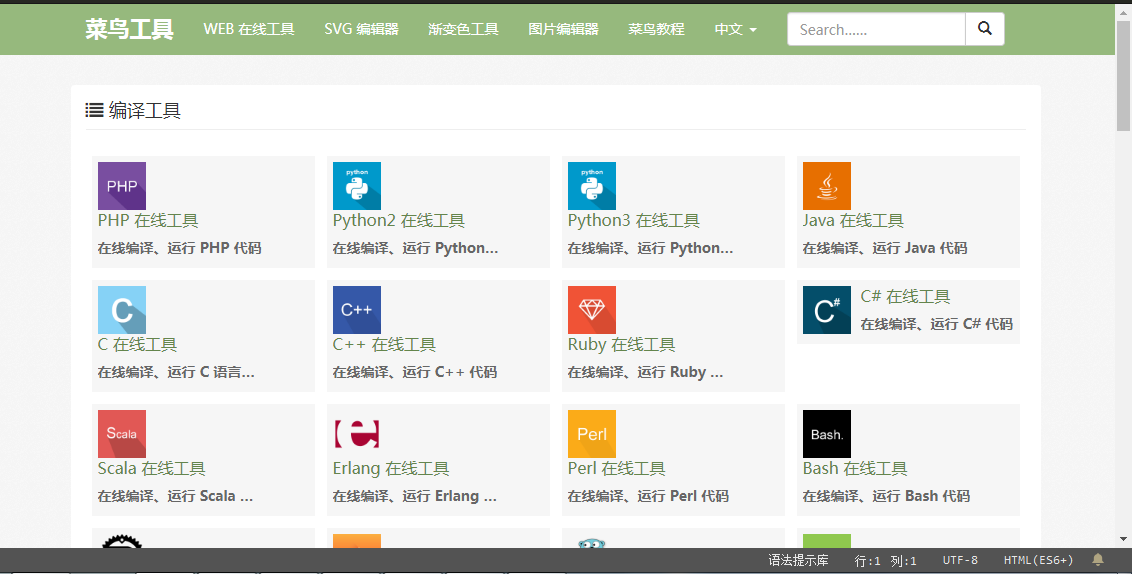Click description text 在线编译、运行 C 语言...
This screenshot has width=1132, height=574.
[176, 373]
